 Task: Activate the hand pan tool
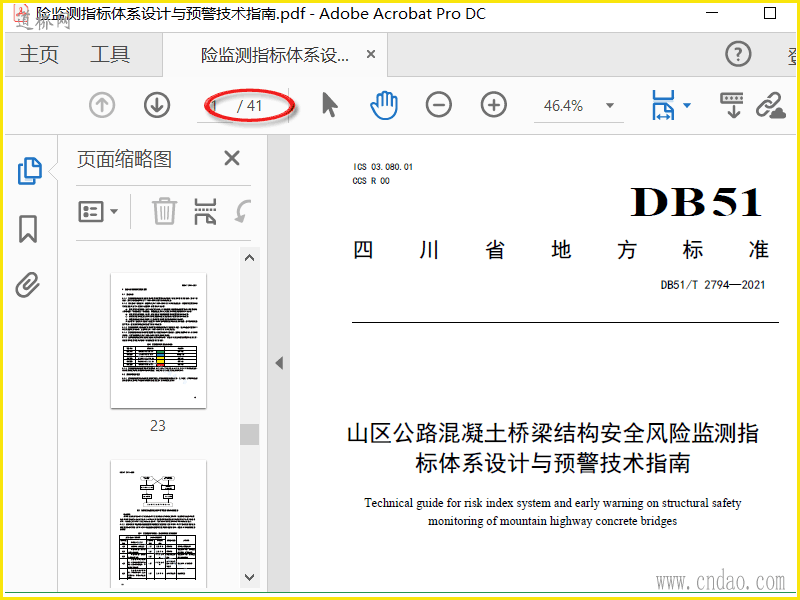pos(384,106)
